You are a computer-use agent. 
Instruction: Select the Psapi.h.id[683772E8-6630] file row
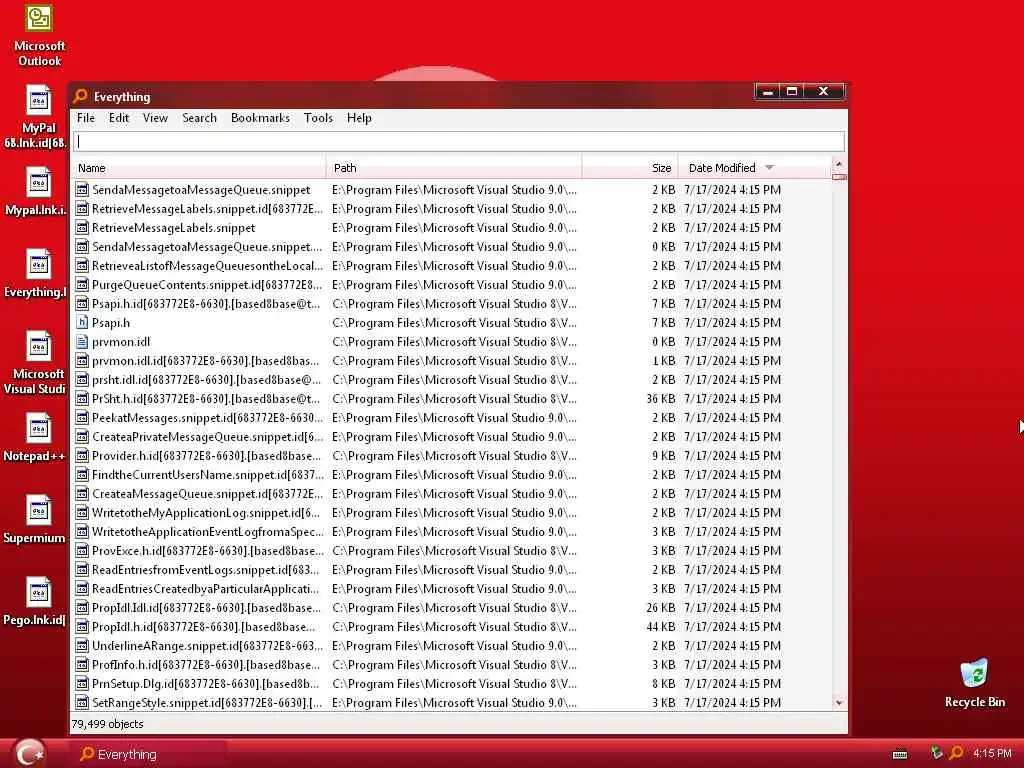tap(452, 304)
